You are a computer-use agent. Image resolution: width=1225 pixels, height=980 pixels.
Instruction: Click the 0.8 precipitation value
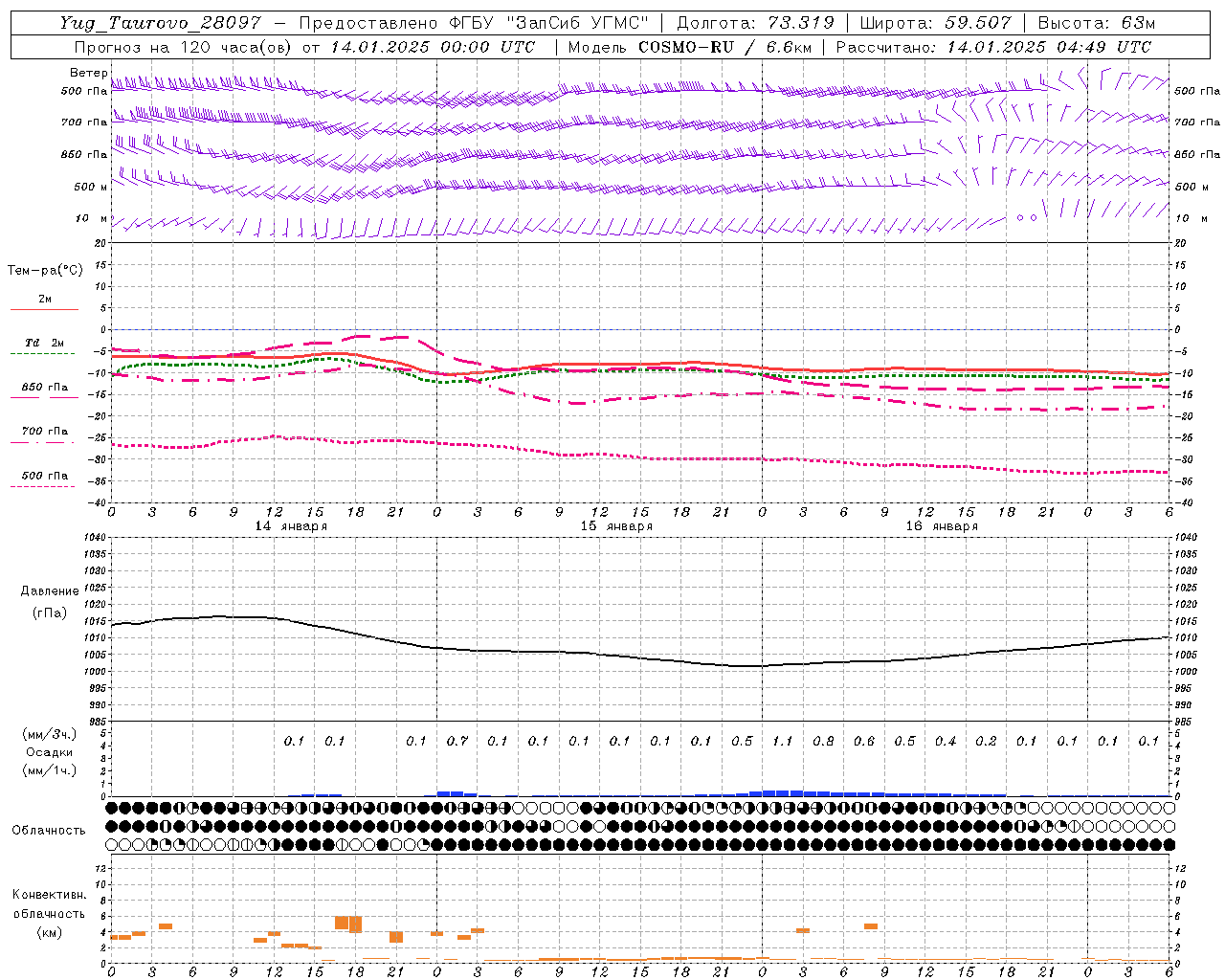pos(823,742)
